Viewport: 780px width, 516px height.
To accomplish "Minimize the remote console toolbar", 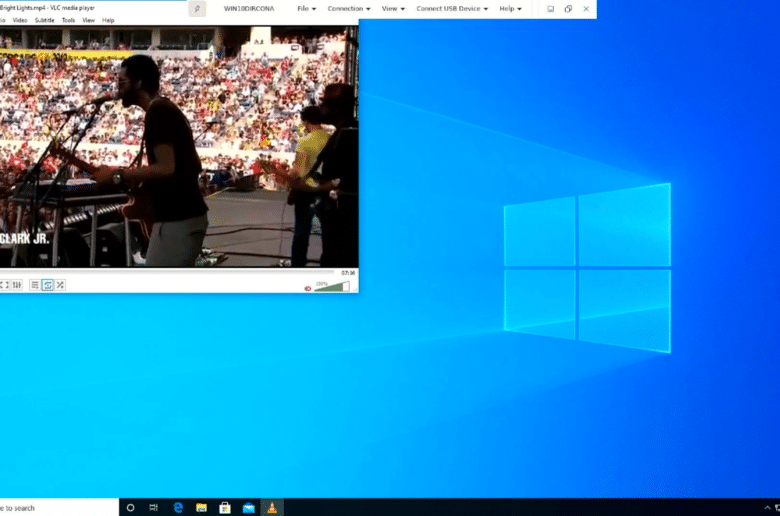I will click(x=550, y=8).
